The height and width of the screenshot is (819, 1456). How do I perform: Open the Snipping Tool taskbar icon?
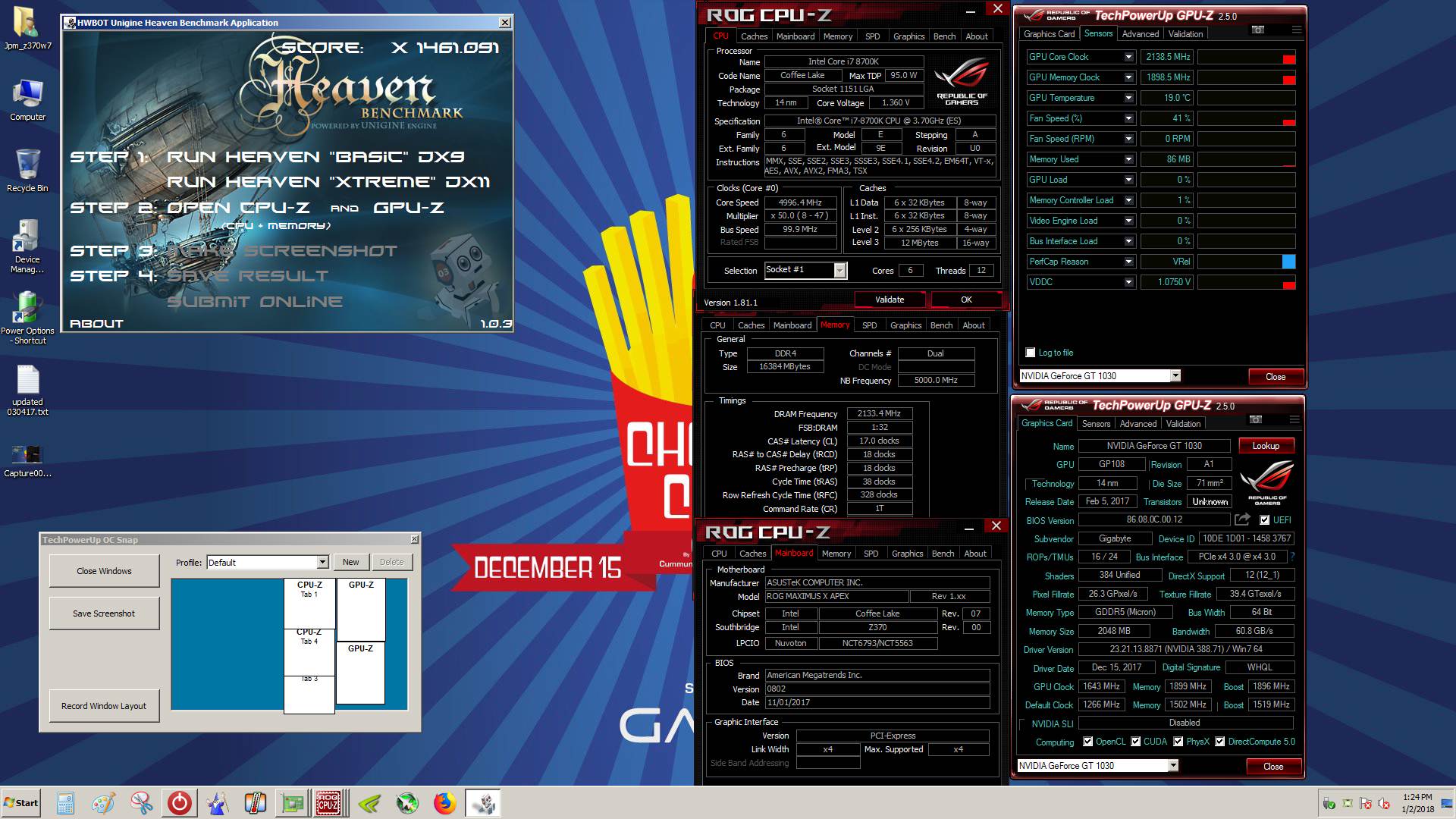(x=141, y=803)
